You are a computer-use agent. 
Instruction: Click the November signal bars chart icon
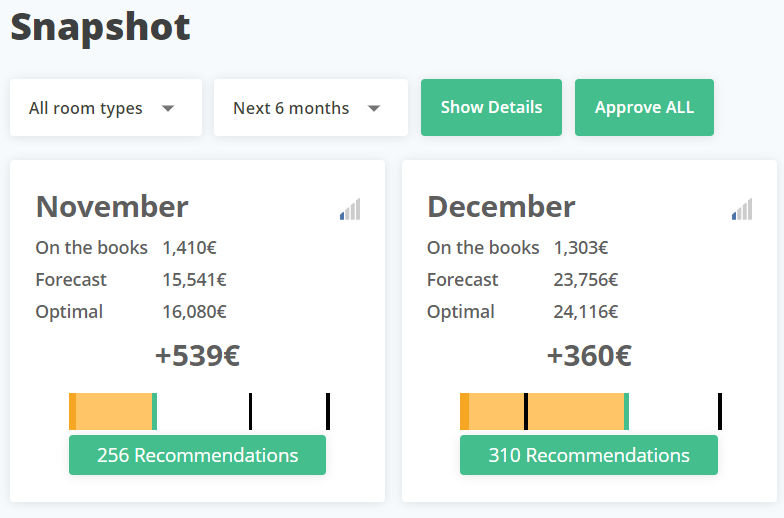350,209
